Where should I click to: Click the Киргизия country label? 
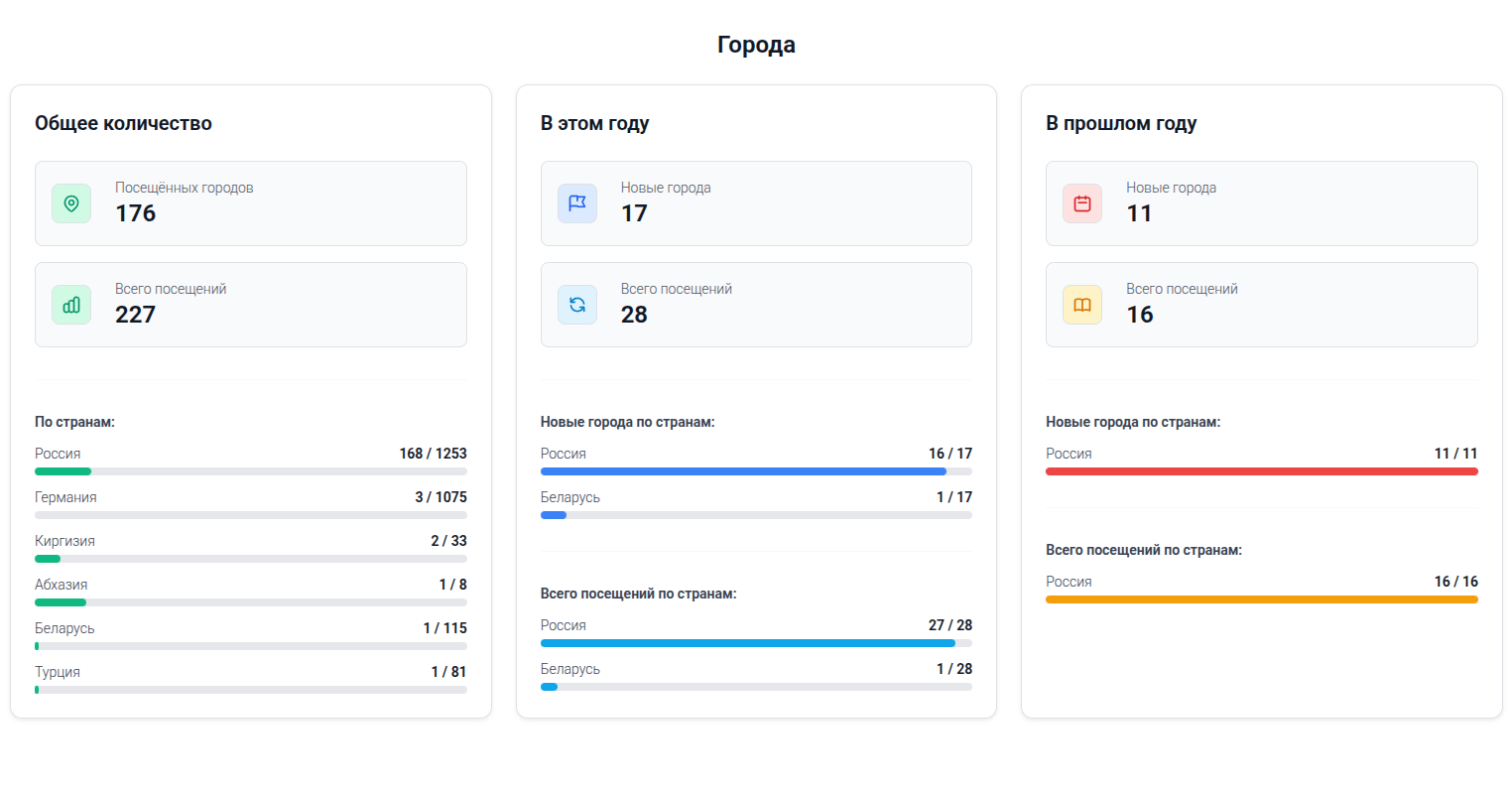coord(64,541)
